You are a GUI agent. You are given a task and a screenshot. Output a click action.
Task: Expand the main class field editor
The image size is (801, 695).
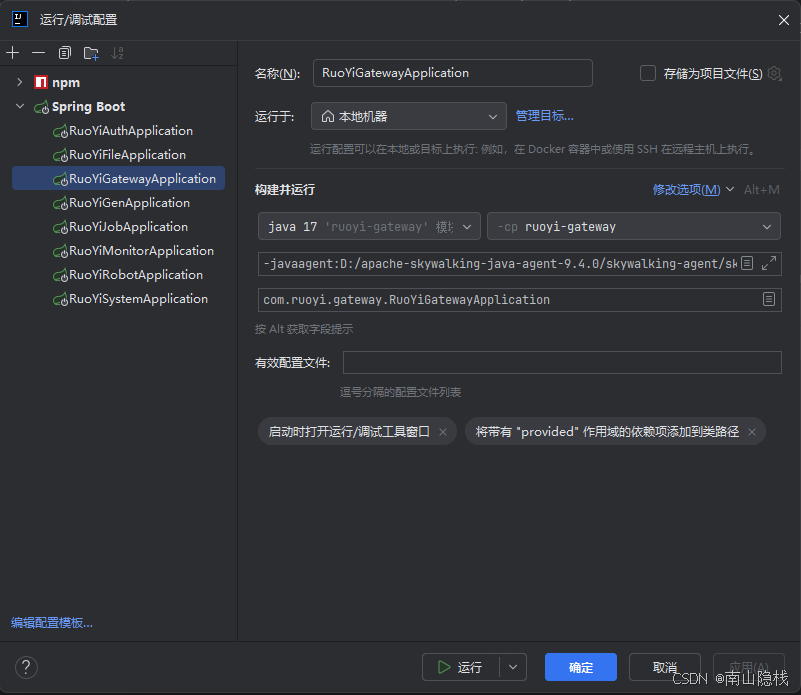(x=767, y=299)
